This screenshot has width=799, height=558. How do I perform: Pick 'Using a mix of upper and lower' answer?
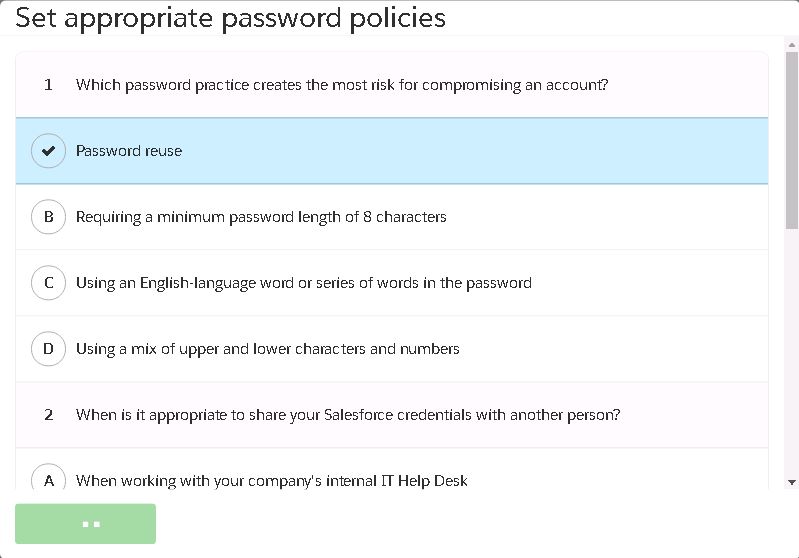tap(267, 349)
